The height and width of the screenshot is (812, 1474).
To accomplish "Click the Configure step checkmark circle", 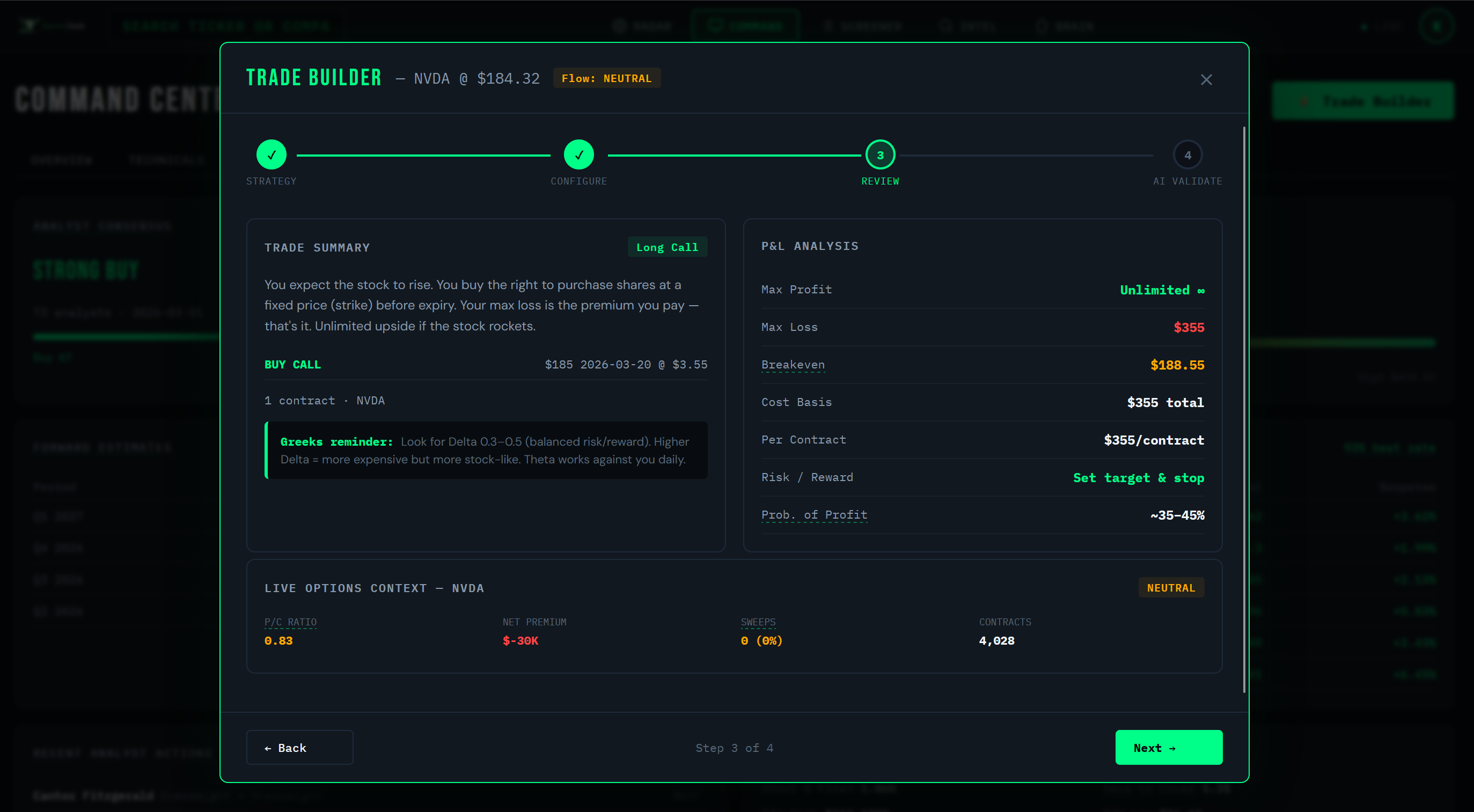I will [578, 155].
